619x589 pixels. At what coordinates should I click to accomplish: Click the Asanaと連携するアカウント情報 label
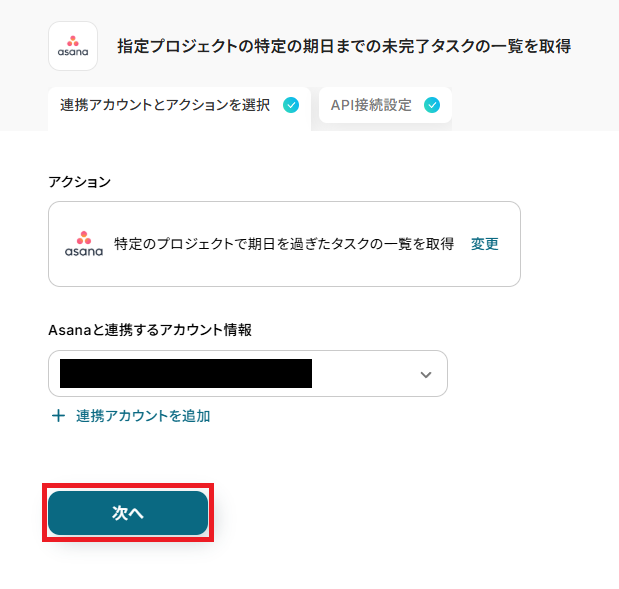150,330
